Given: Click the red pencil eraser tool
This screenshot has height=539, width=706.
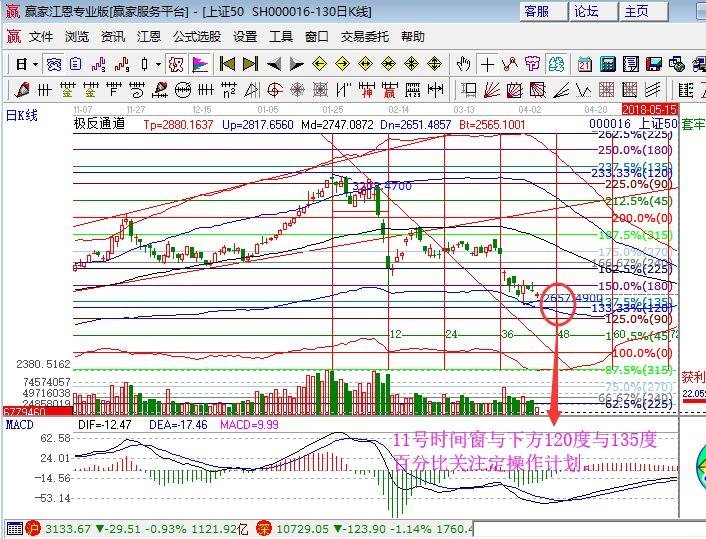Looking at the screenshot, I should 22,91.
